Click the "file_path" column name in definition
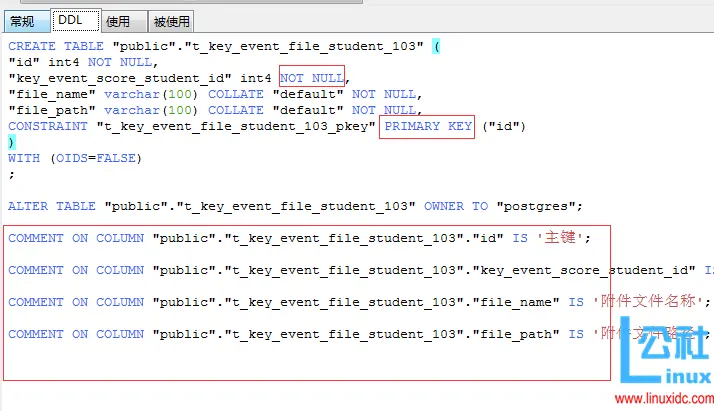The height and width of the screenshot is (411, 714). point(52,110)
